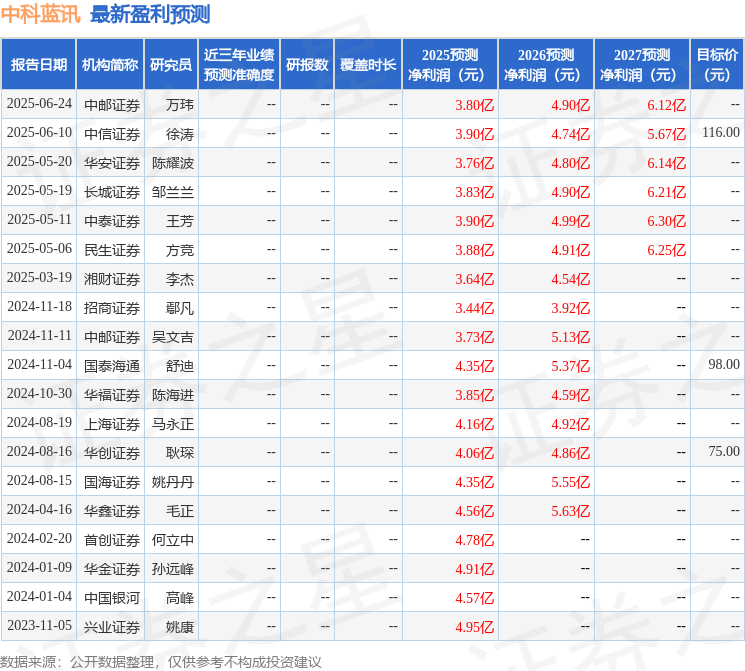Select 长城证券 institution cell
Viewport: 745px width, 671px height.
[x=112, y=192]
